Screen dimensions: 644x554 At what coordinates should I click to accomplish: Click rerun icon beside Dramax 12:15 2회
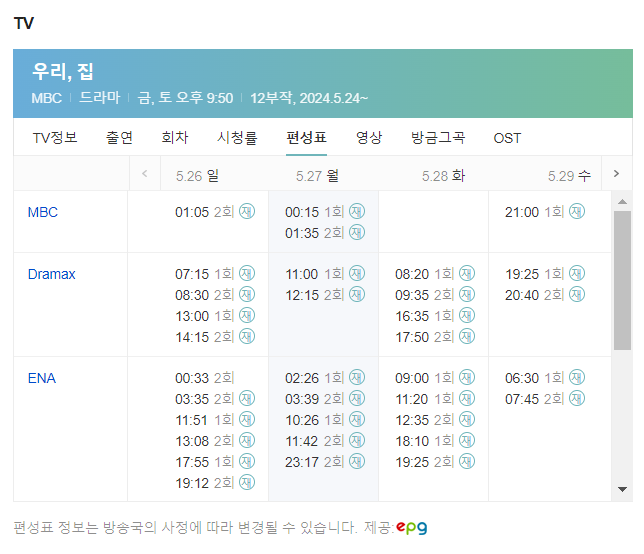(x=357, y=294)
